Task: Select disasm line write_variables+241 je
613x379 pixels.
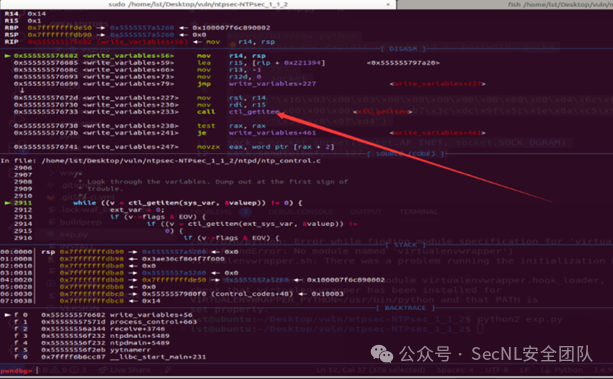Action: (249, 133)
